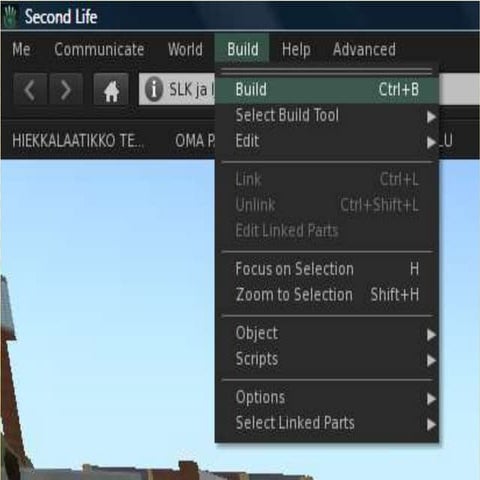
Task: Expand the Select Build Tool submenu arrow
Action: [x=431, y=117]
